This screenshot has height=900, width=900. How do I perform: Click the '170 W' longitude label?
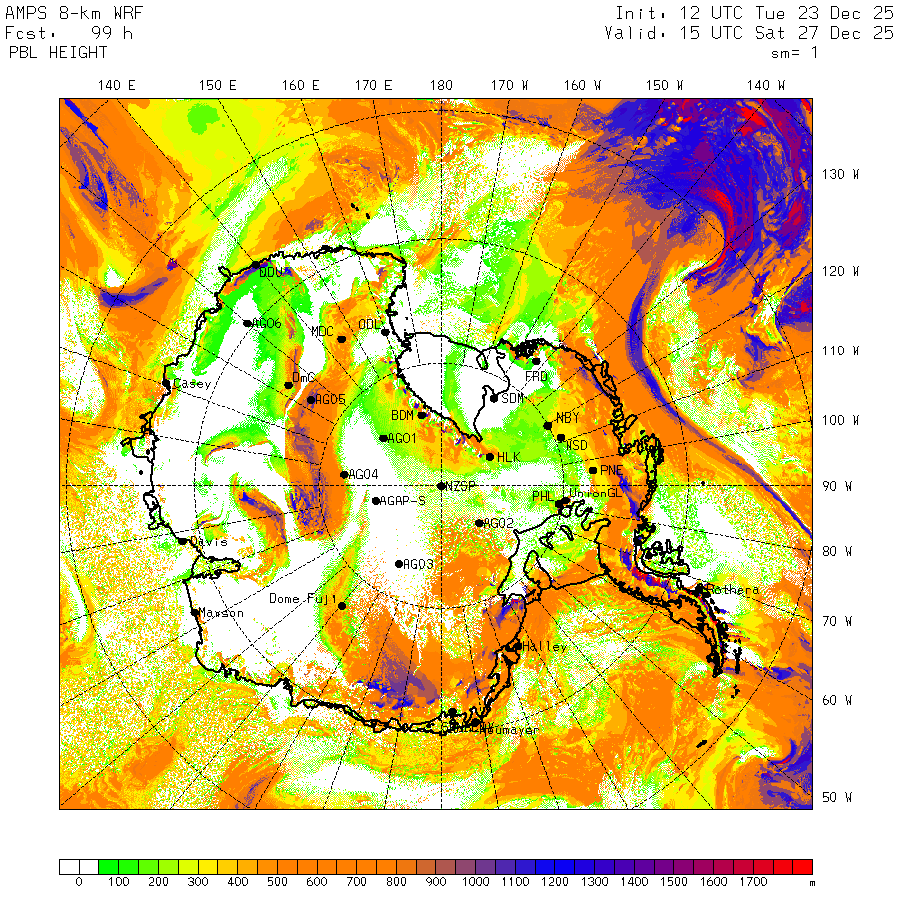click(x=509, y=86)
